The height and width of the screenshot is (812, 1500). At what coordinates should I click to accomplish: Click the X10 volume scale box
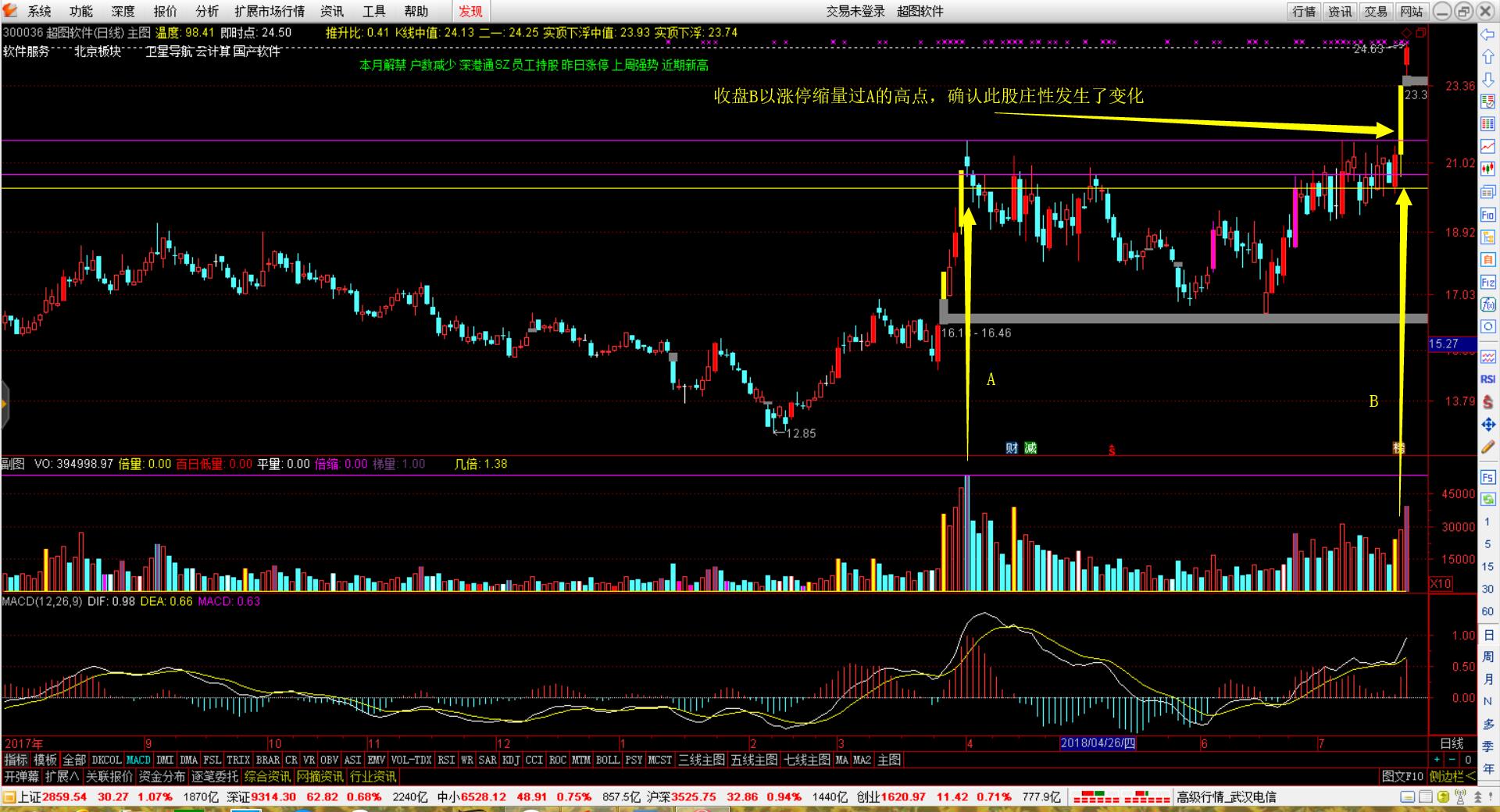(x=1441, y=584)
